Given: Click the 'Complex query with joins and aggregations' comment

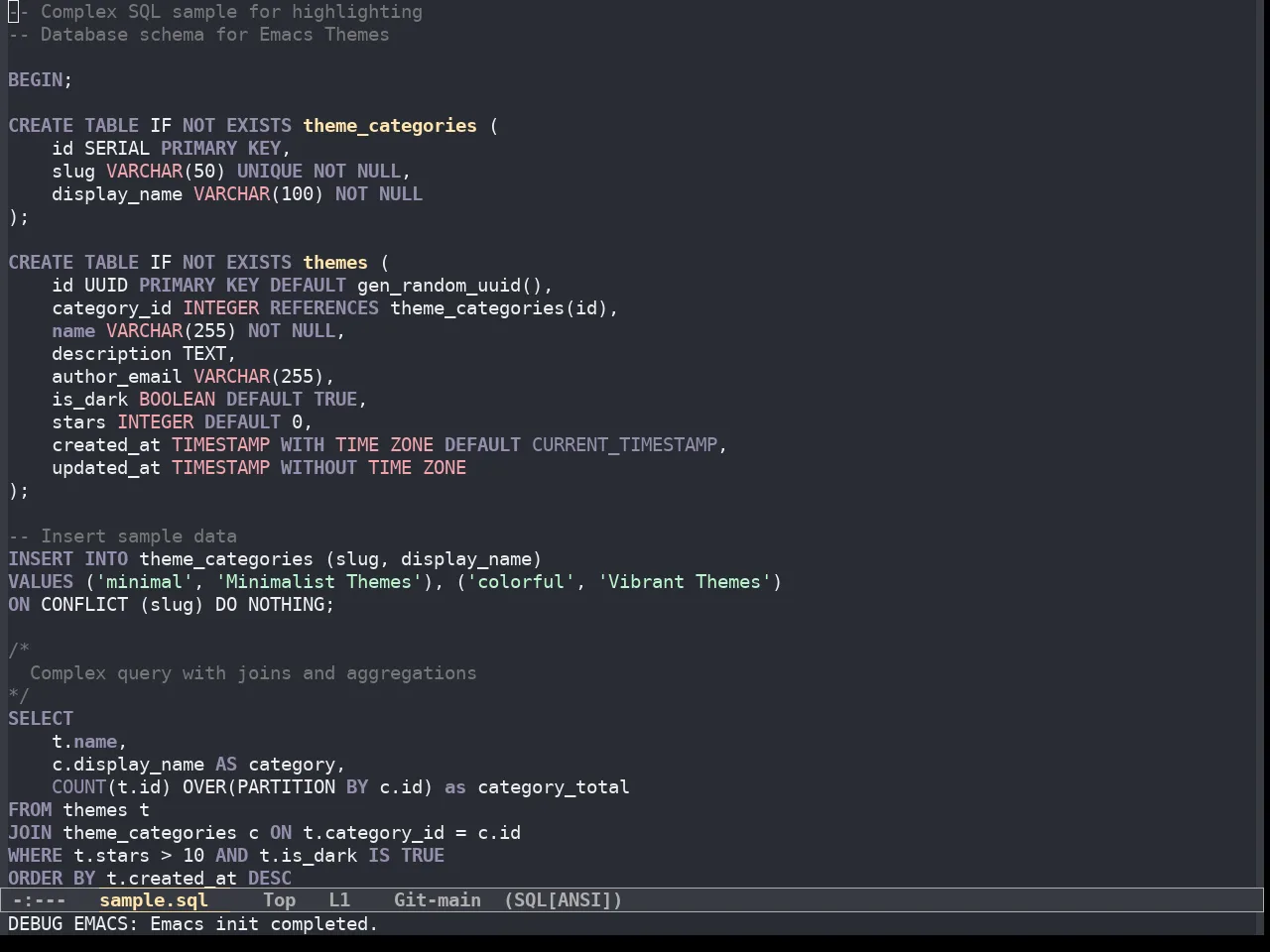Looking at the screenshot, I should (x=253, y=673).
